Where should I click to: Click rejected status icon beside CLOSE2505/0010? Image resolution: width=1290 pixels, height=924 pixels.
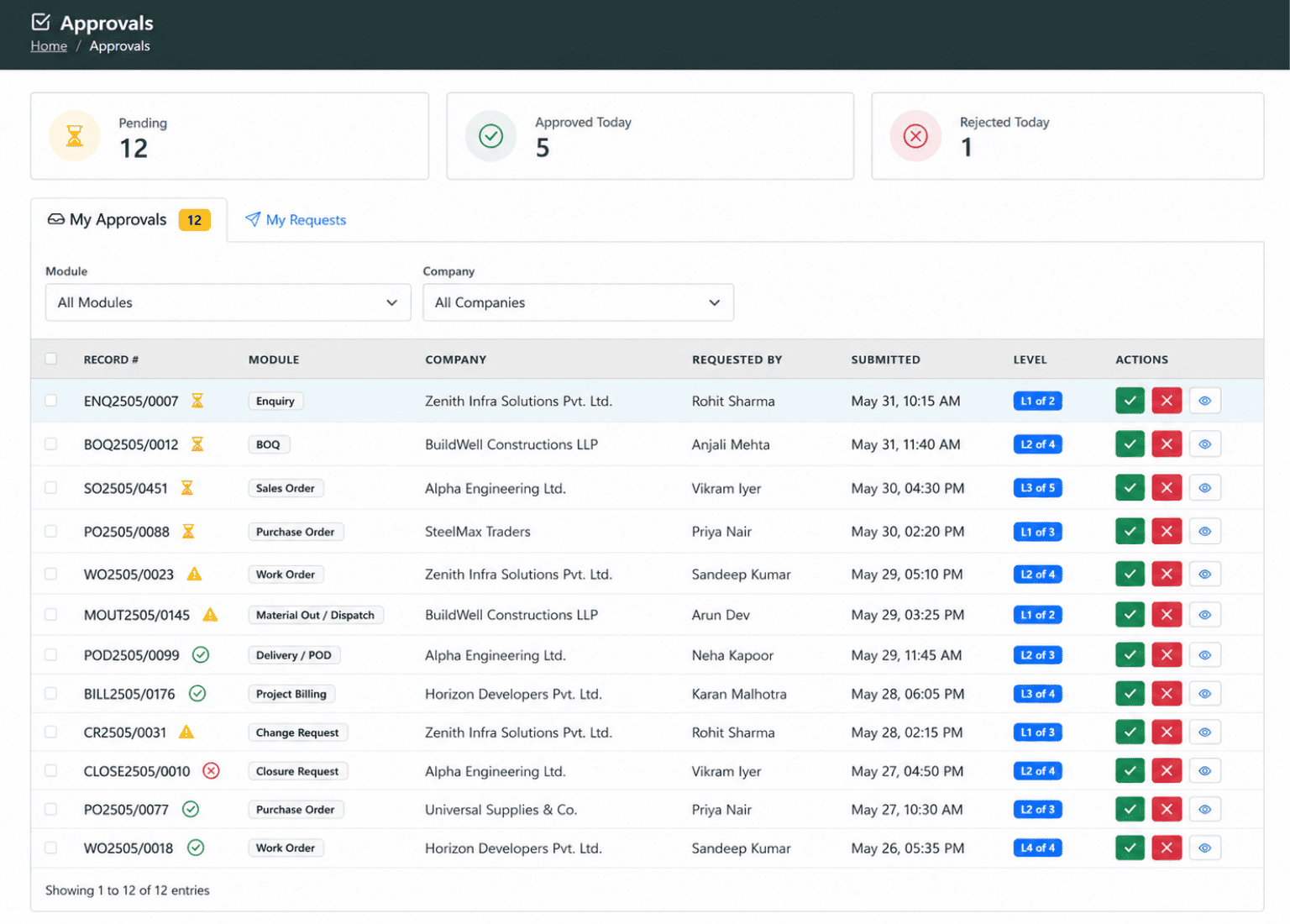point(211,771)
